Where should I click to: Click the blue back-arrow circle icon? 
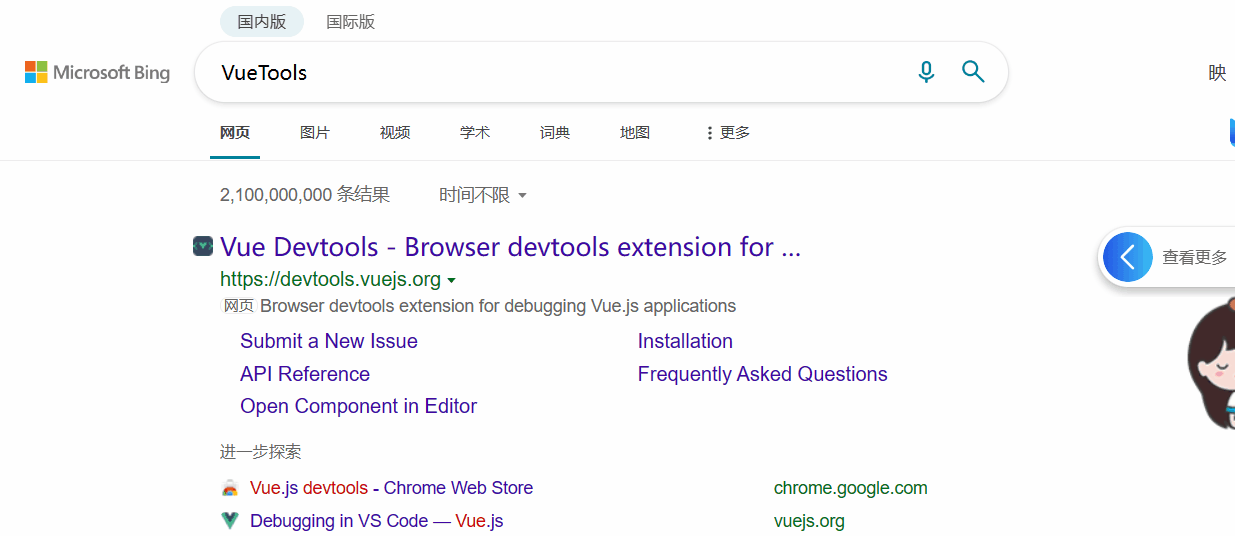click(x=1128, y=257)
